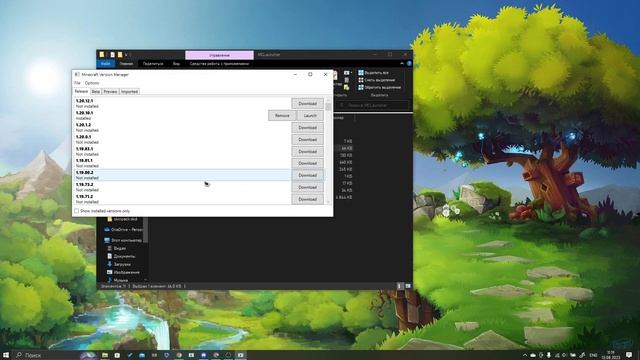Open OneDrive - Personal in Explorer sidebar
Screen dimensions: 640x360
pyautogui.click(x=123, y=230)
